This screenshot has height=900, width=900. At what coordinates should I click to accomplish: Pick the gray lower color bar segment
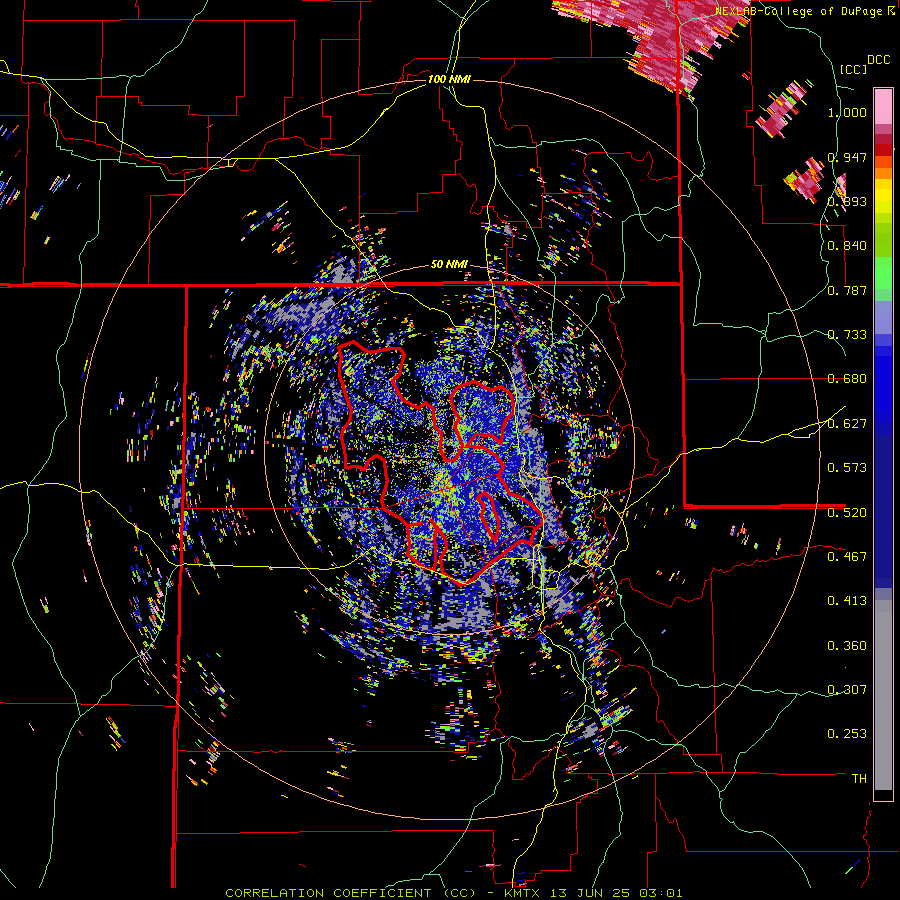click(883, 695)
